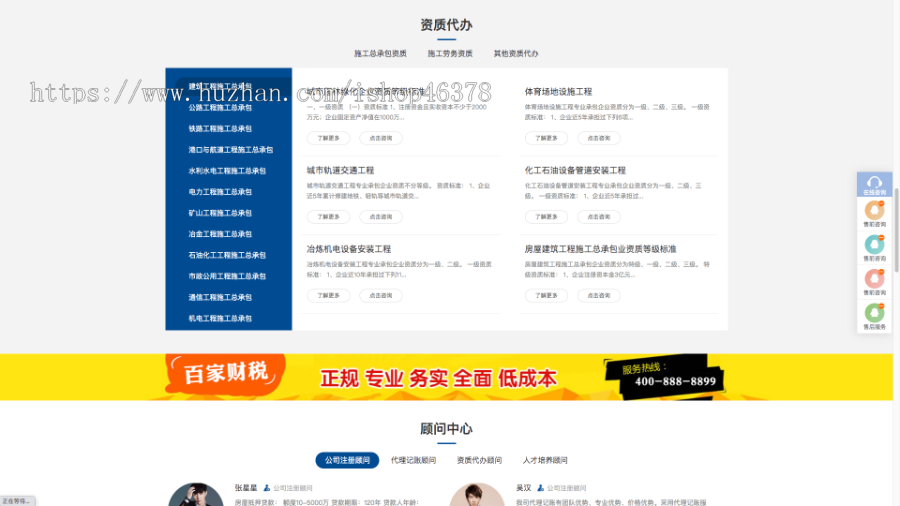The image size is (900, 506).
Task: Click 点击咨询 under 城市园林绿化 card
Action: 381,138
